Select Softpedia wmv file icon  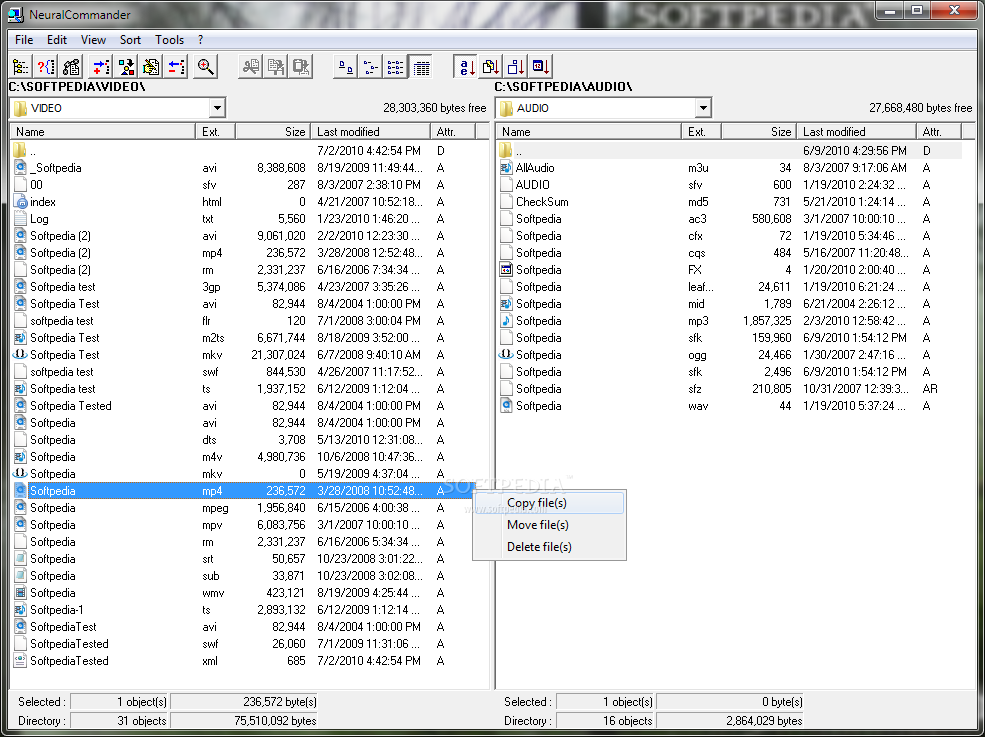(20, 592)
